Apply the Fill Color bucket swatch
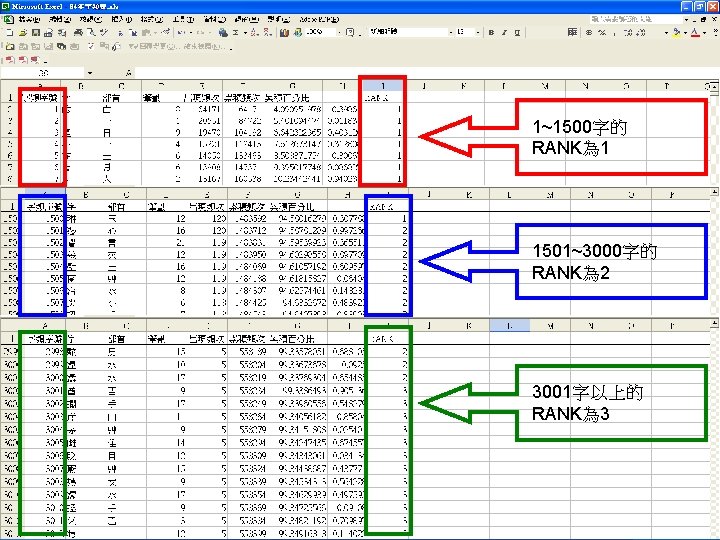Viewport: 720px width, 540px height. pyautogui.click(x=676, y=33)
